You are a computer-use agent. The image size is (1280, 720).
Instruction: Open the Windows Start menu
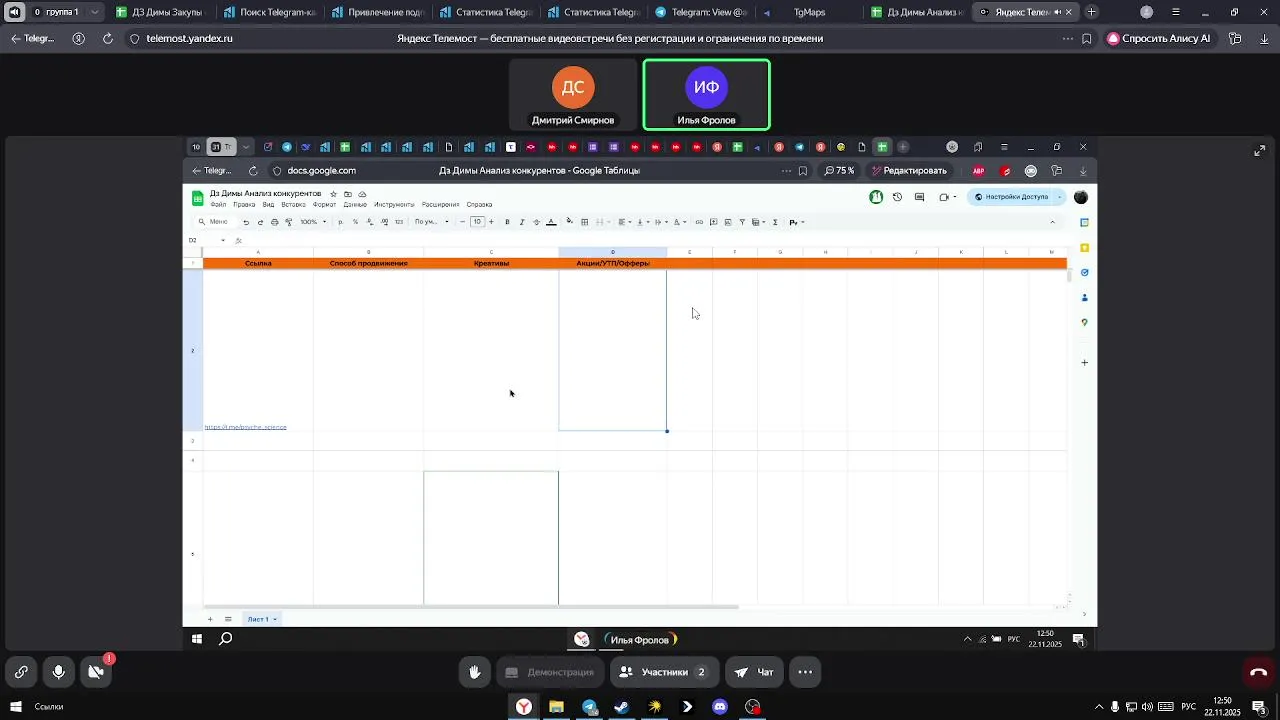point(15,707)
